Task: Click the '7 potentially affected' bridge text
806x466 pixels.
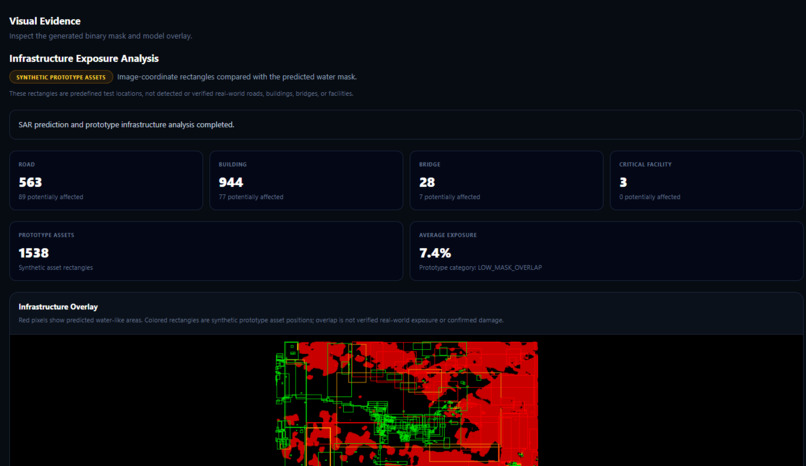Action: pyautogui.click(x=449, y=197)
